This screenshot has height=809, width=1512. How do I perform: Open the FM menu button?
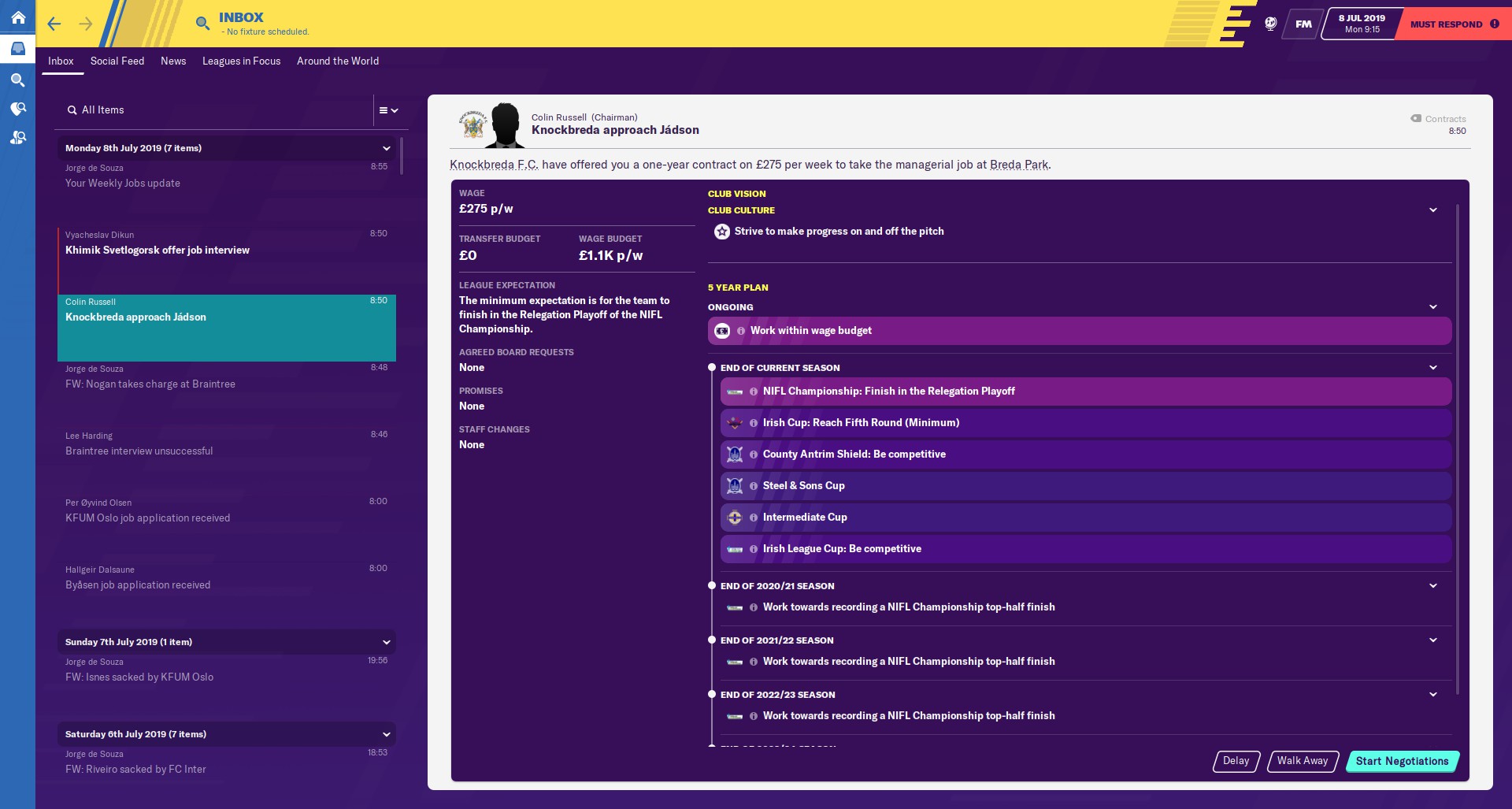(1303, 24)
